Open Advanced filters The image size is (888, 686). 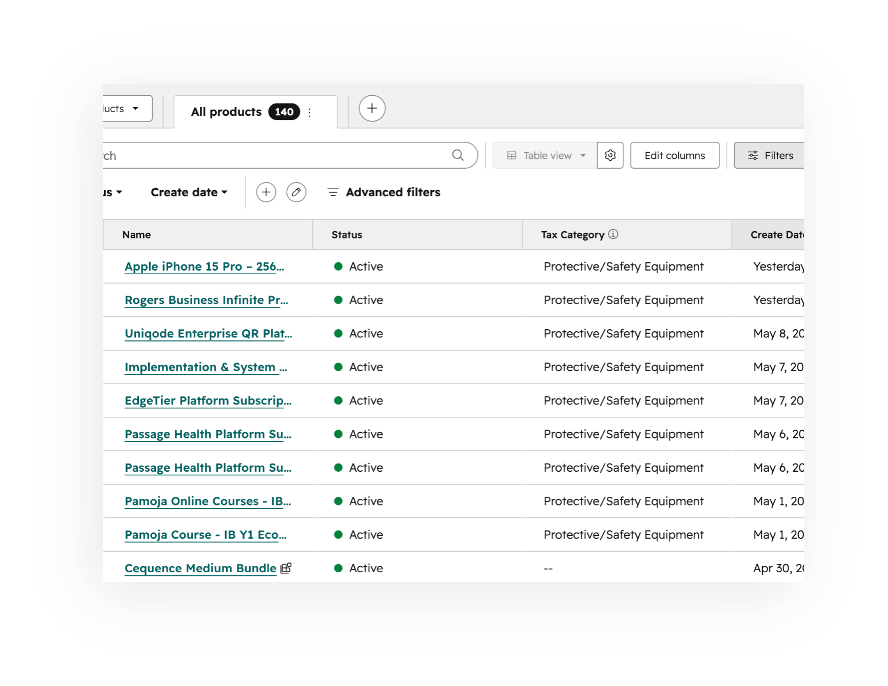(x=383, y=192)
